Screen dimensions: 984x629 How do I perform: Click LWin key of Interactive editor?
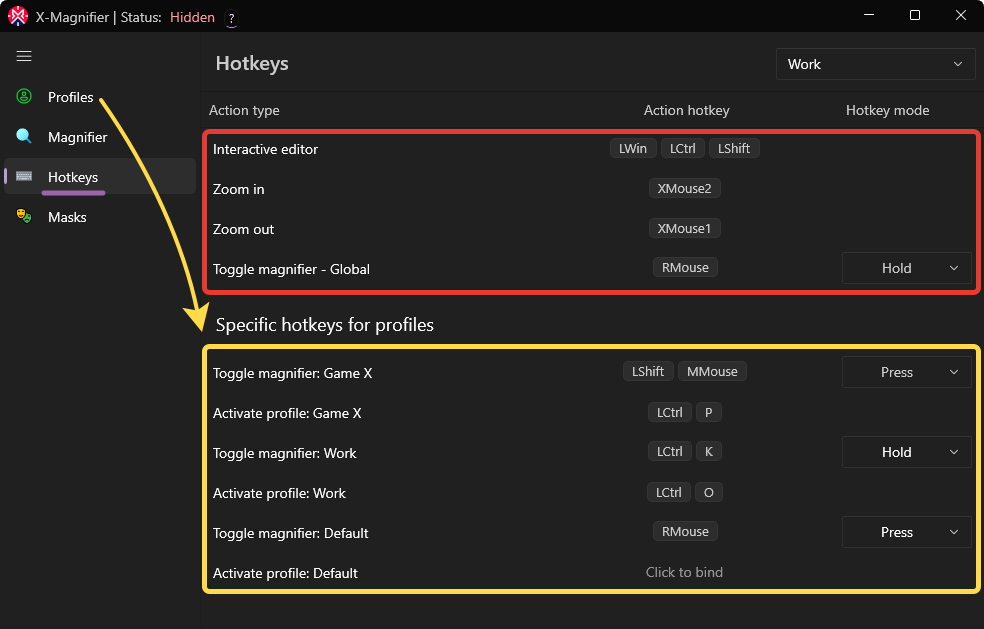[x=632, y=148]
